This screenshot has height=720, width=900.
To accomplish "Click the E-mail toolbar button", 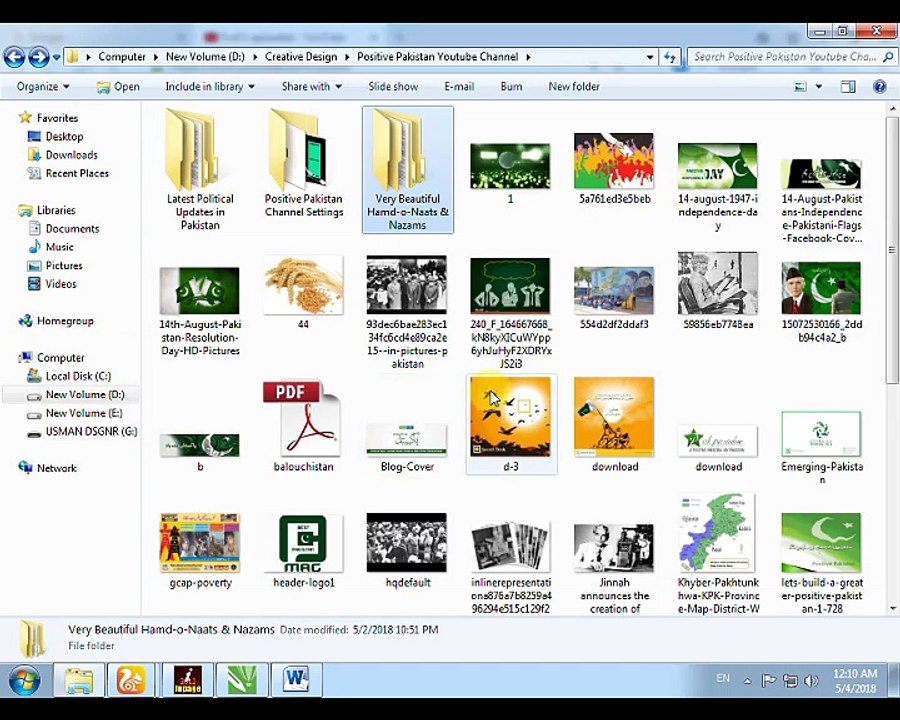I will pyautogui.click(x=459, y=87).
